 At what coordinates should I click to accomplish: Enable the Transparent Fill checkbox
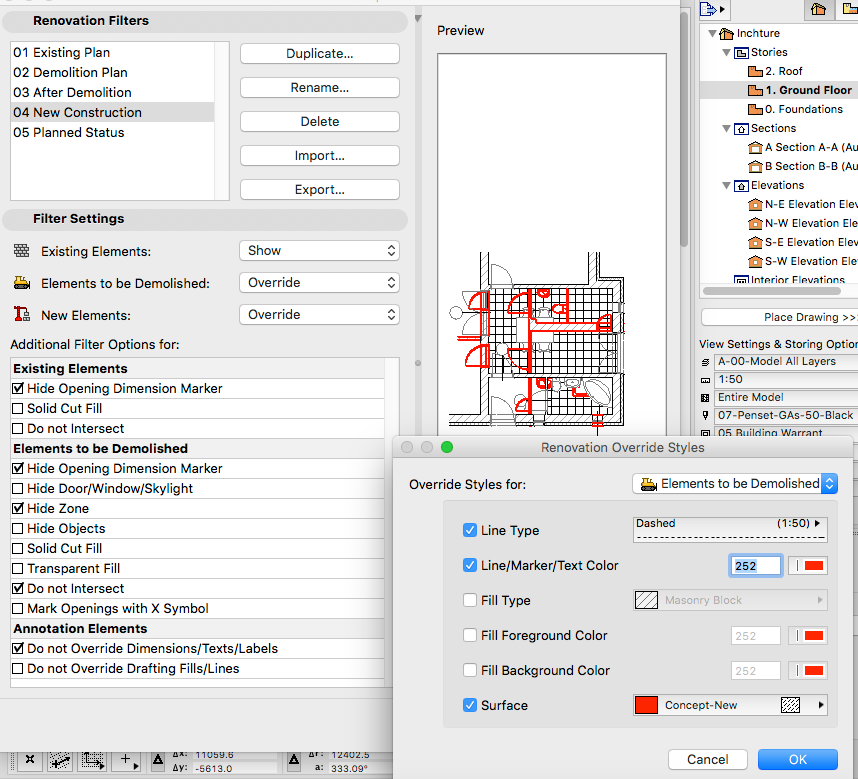click(x=18, y=568)
